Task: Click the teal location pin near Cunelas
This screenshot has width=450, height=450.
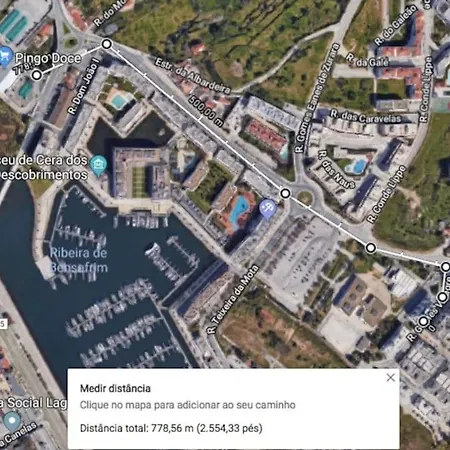Action: tap(12, 422)
